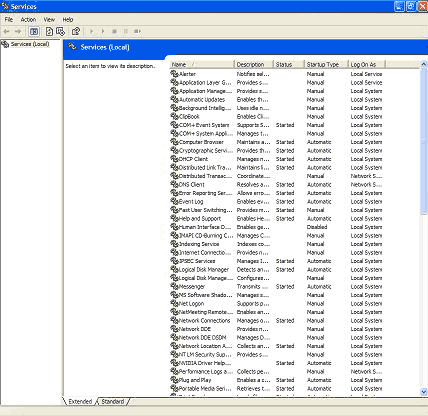
Task: Sort by the Startup Type column header
Action: pyautogui.click(x=326, y=65)
